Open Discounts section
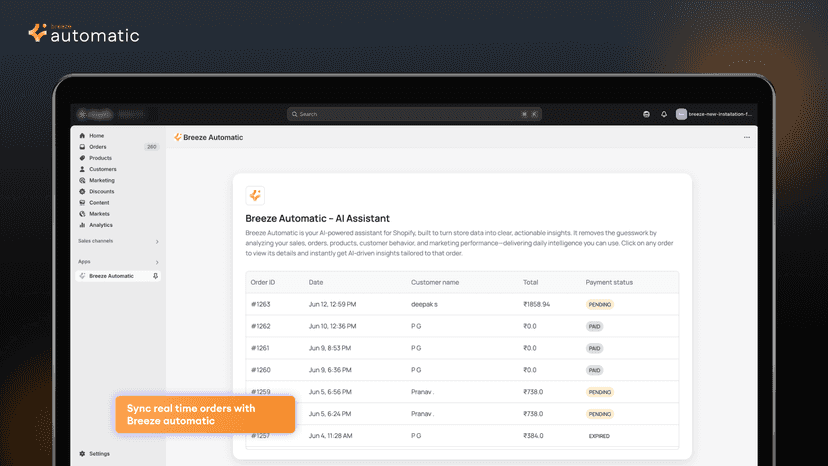 click(x=101, y=191)
